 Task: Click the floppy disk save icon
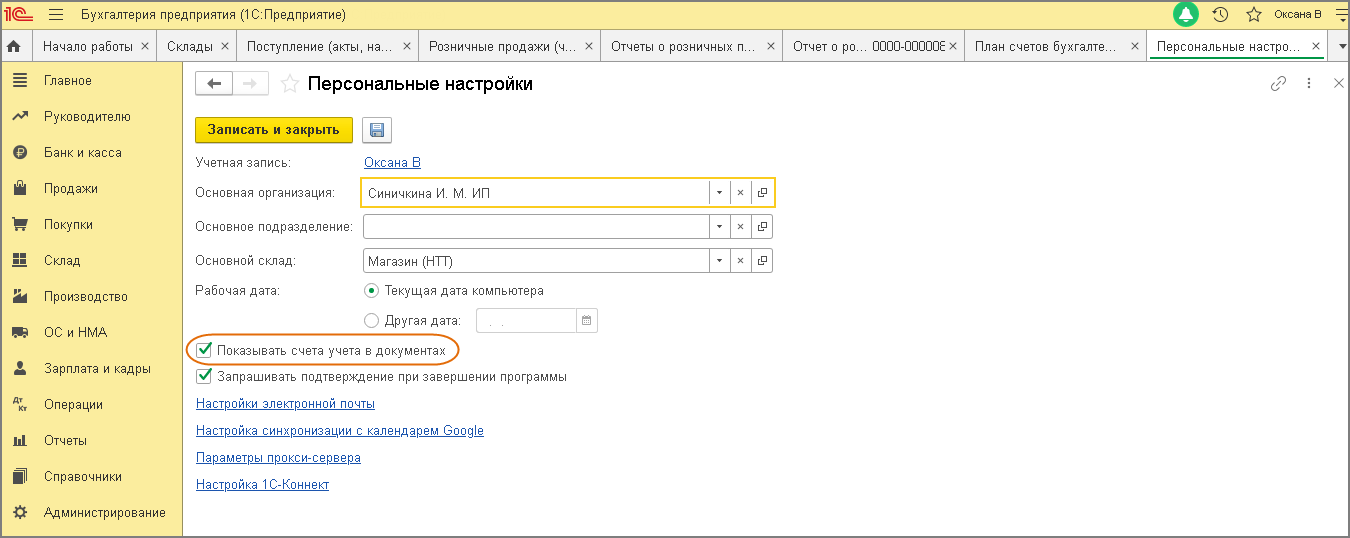377,130
